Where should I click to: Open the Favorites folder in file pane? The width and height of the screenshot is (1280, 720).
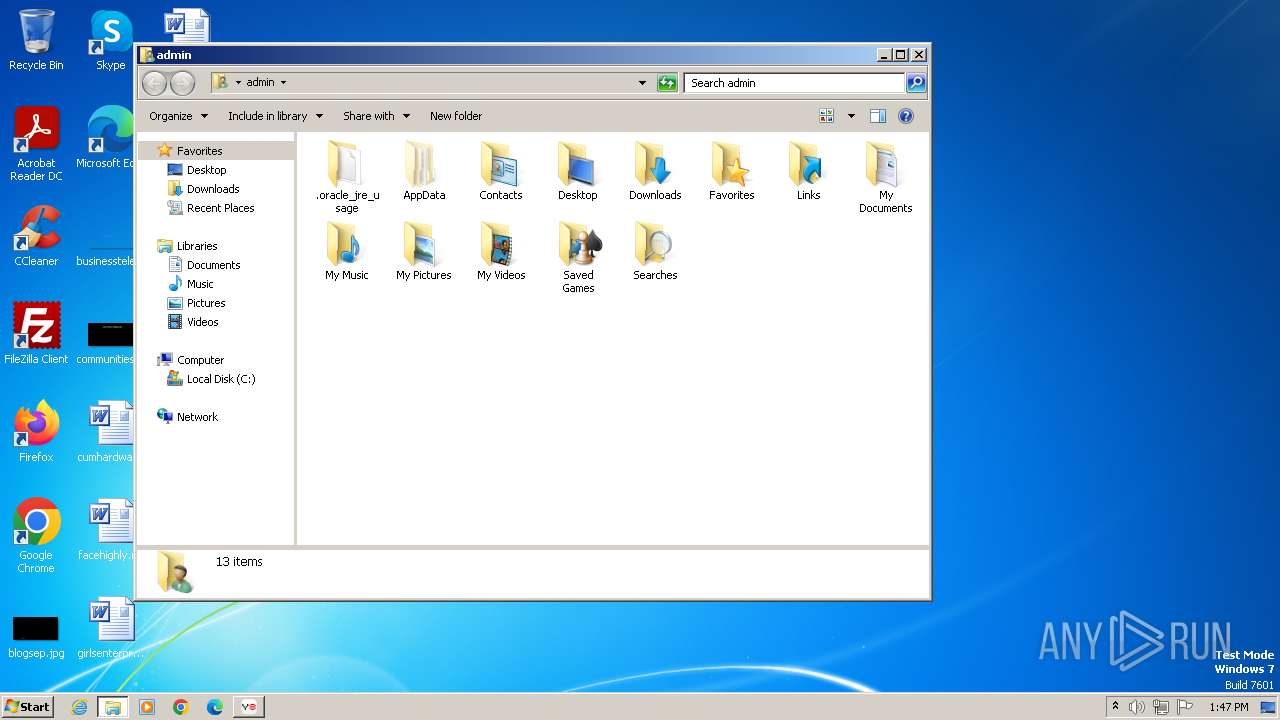coord(732,172)
